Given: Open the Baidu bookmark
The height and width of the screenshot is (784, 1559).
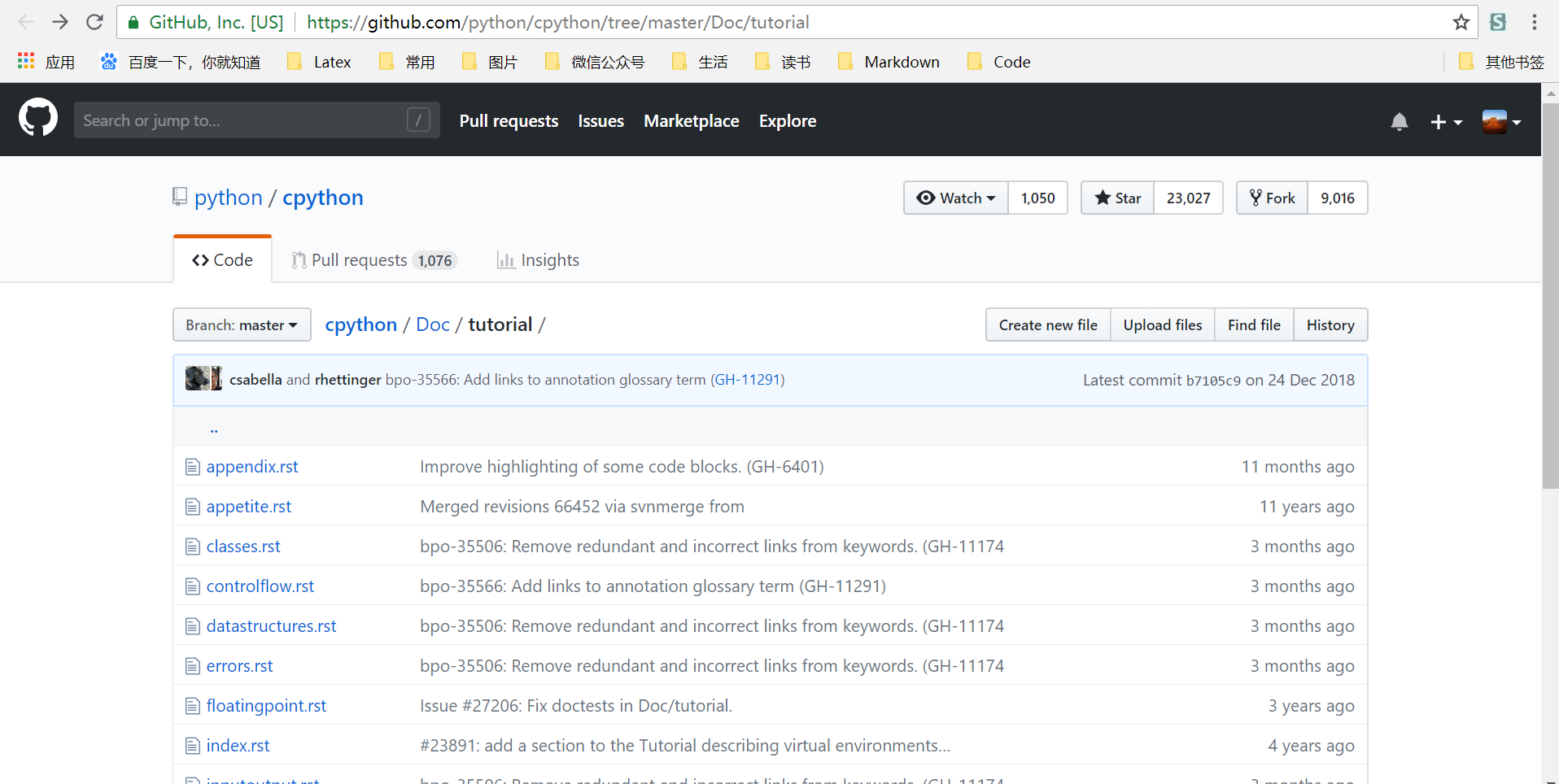Looking at the screenshot, I should (x=181, y=62).
